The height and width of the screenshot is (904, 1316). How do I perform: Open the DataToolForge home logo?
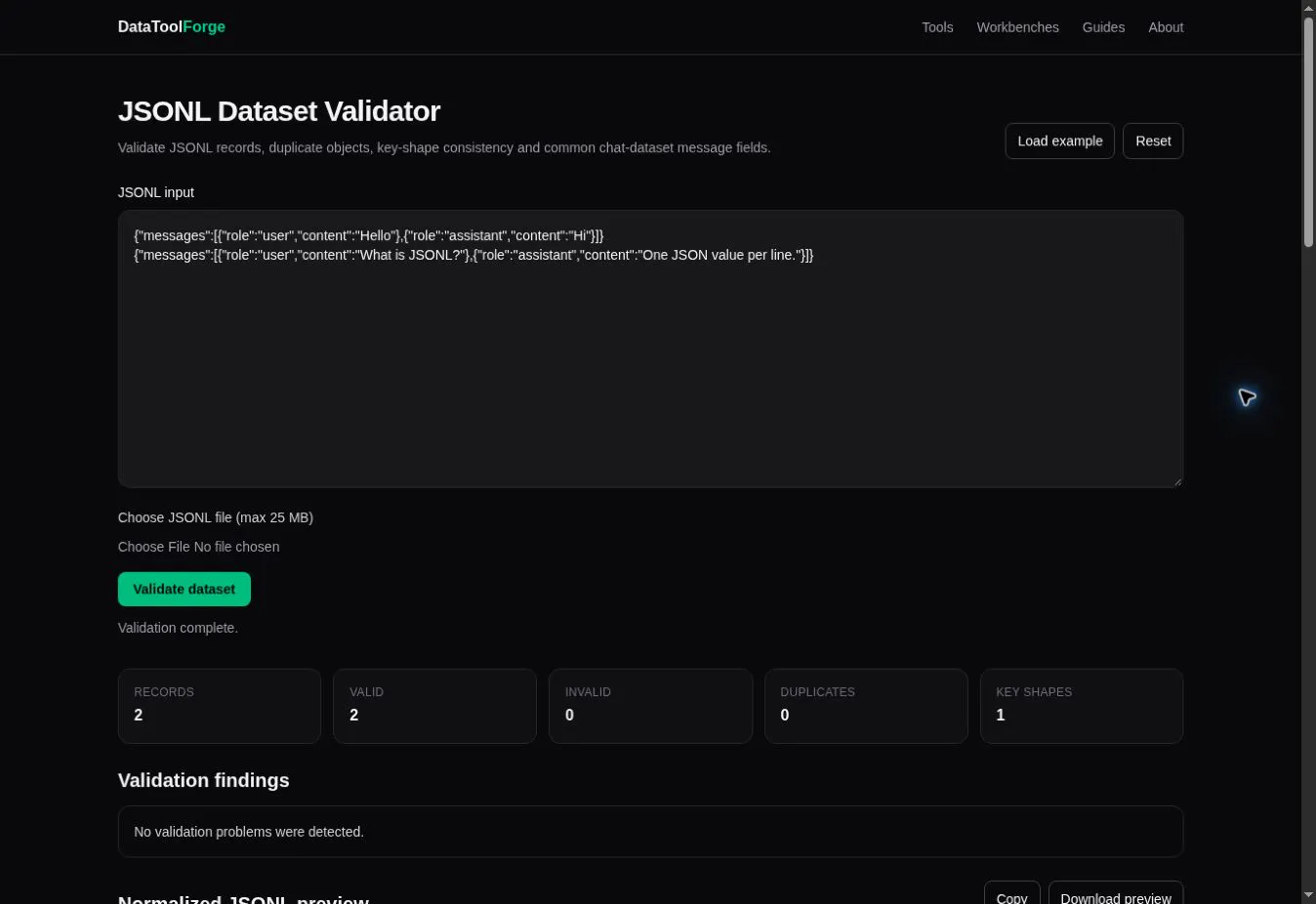[x=172, y=27]
